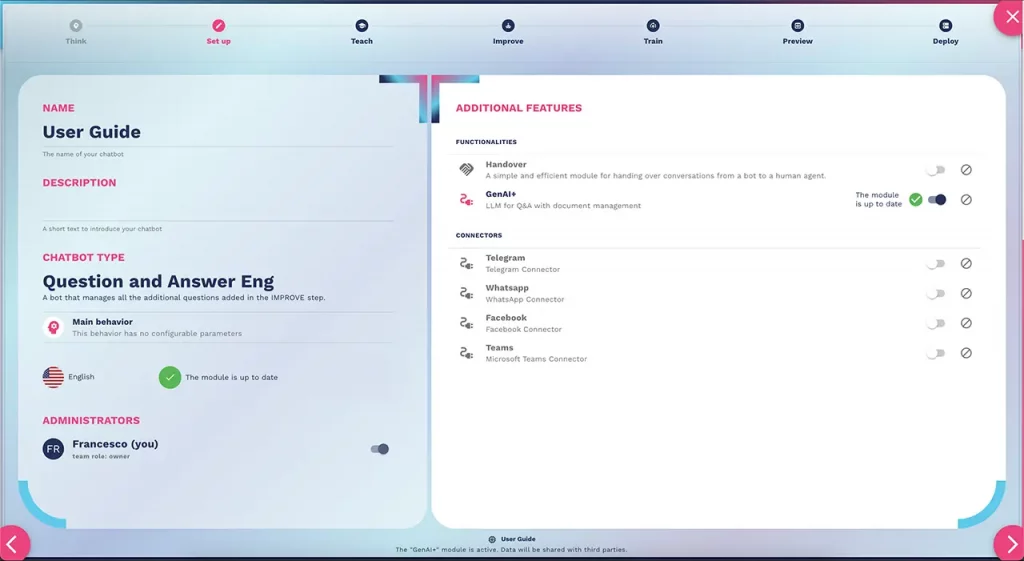Turn on the Telegram connector switch
The height and width of the screenshot is (561, 1024).
(936, 263)
